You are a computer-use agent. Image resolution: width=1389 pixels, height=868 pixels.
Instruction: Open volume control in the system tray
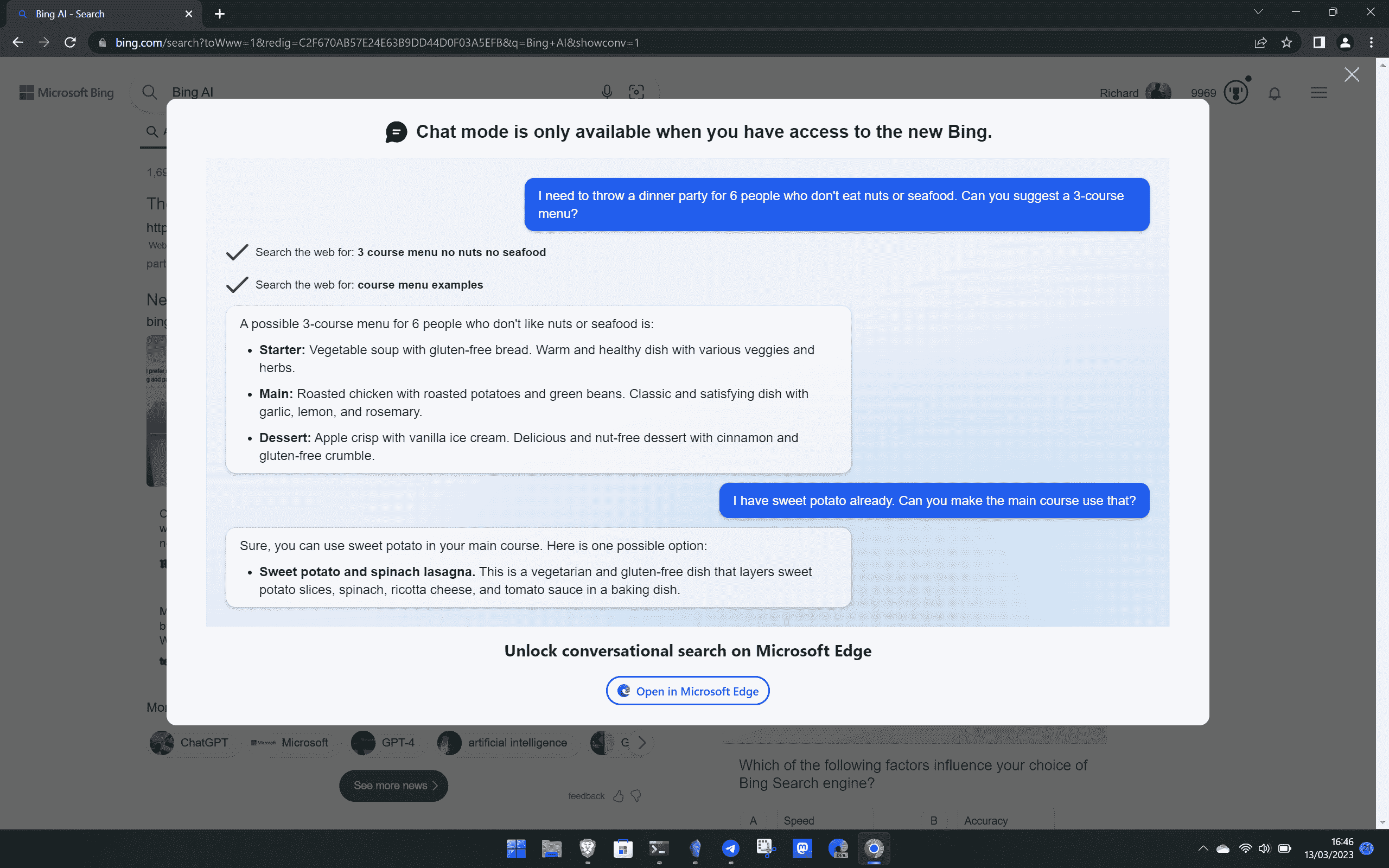[x=1264, y=848]
